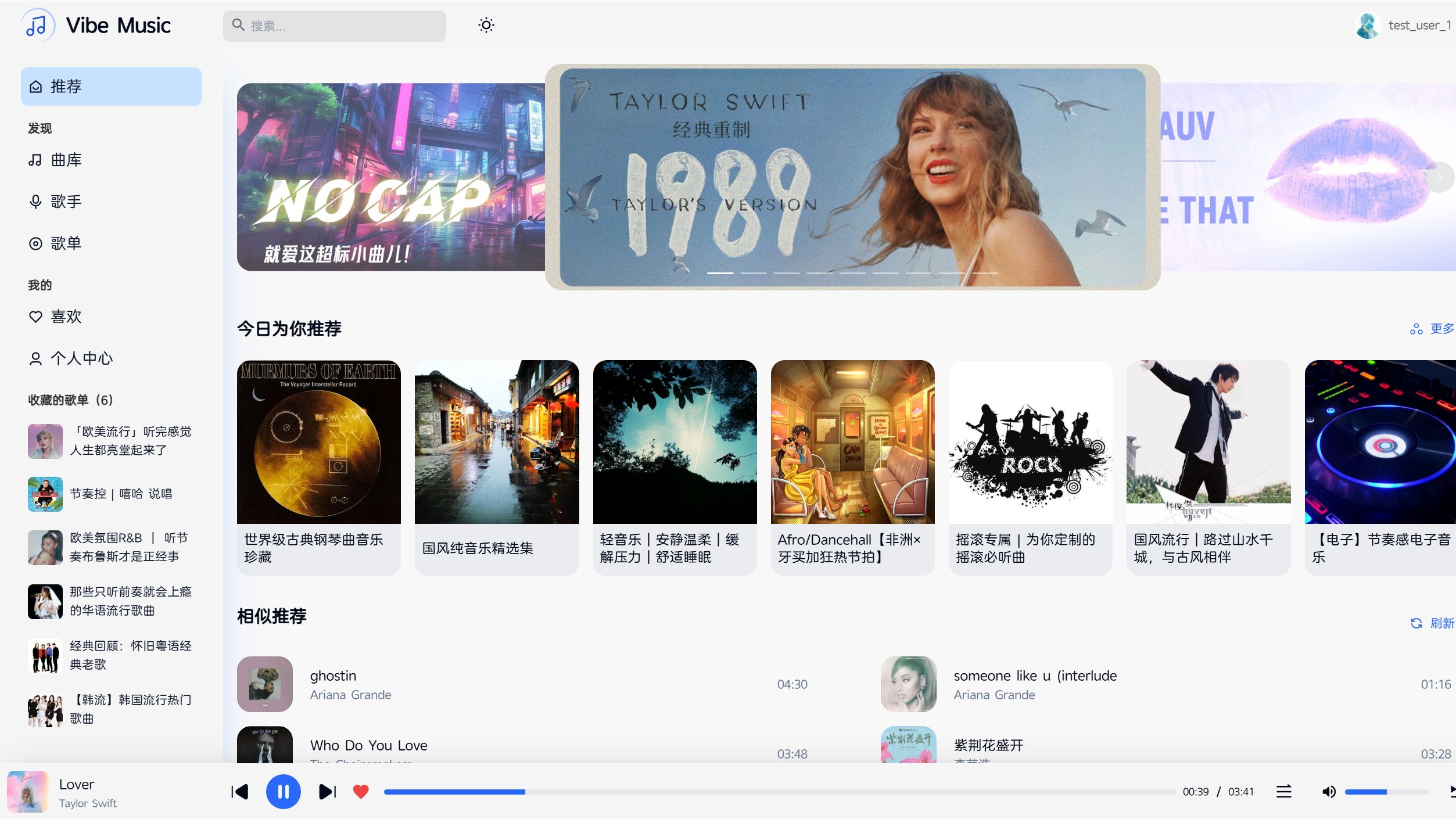1456x819 pixels.
Task: Seek on the song progress bar
Action: [x=779, y=792]
